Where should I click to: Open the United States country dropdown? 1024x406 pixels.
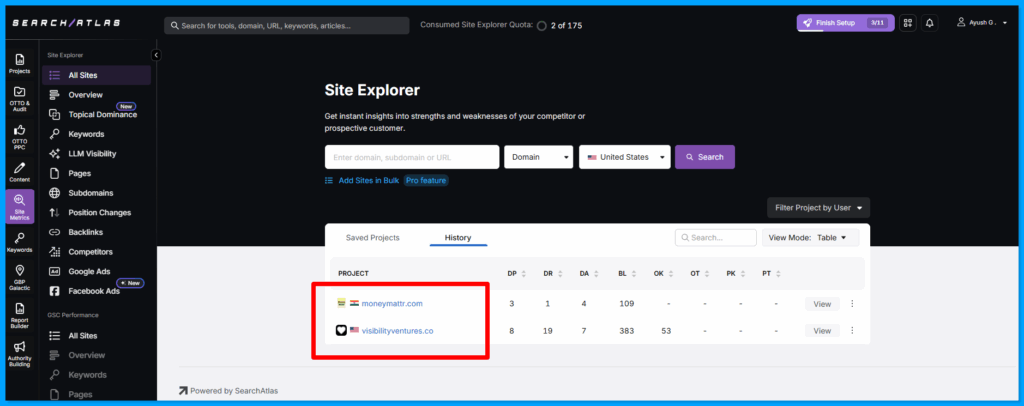click(624, 157)
